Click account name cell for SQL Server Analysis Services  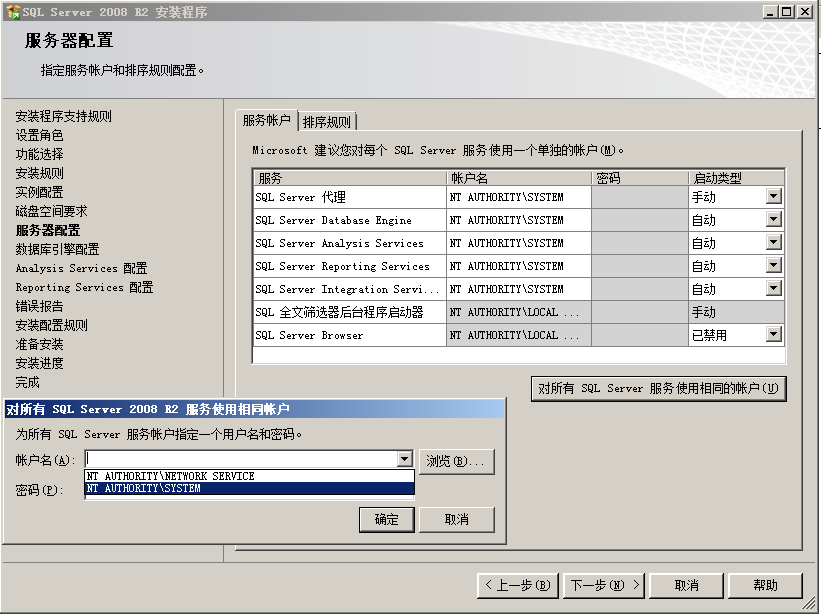tap(519, 243)
